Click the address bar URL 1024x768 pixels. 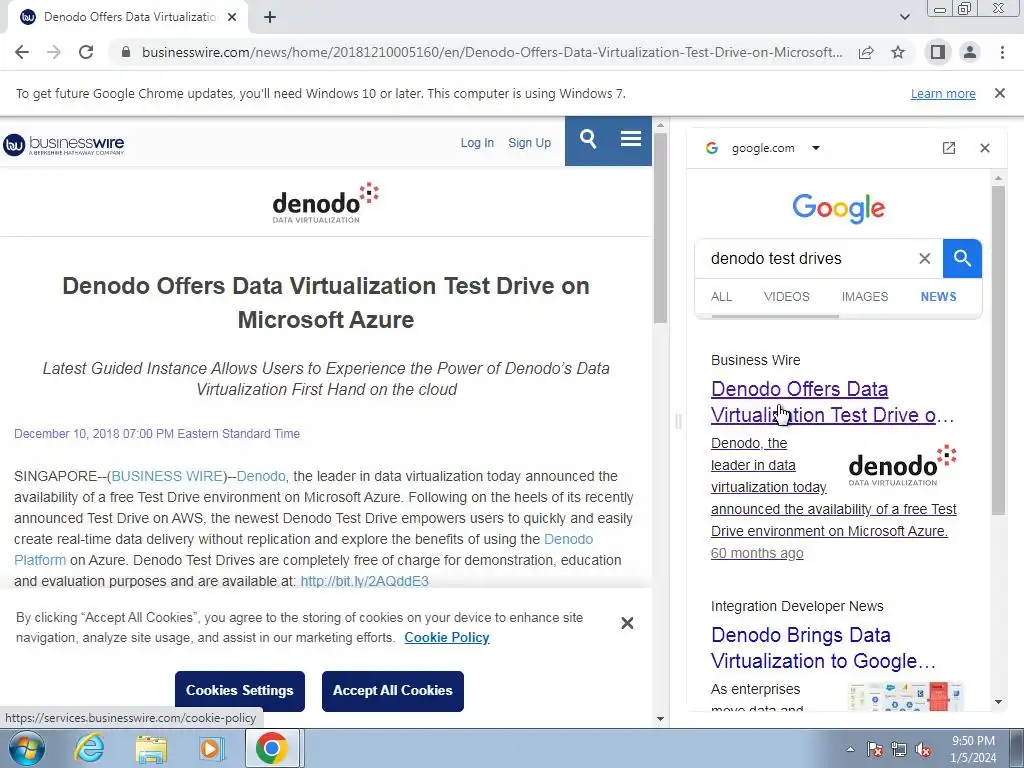pos(492,52)
